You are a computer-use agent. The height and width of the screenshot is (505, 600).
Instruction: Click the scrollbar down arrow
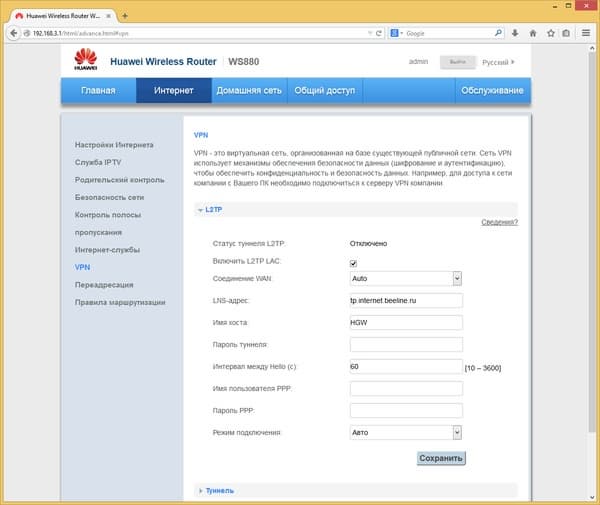coord(592,497)
